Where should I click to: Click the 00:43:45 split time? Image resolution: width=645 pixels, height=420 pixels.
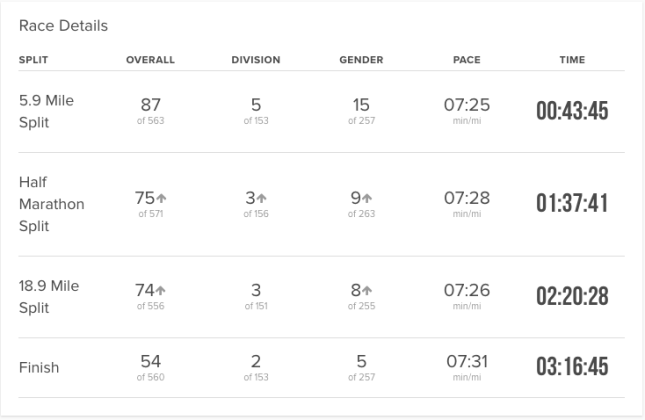click(572, 110)
